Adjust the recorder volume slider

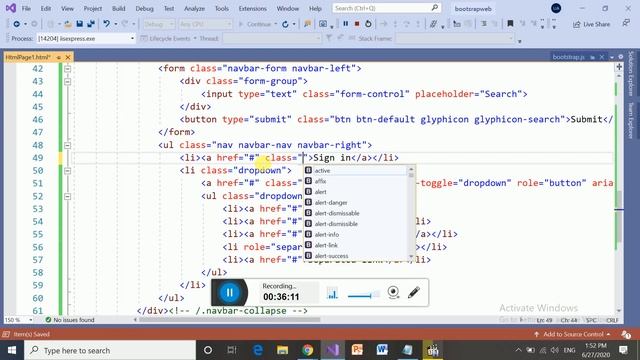pyautogui.click(x=363, y=295)
